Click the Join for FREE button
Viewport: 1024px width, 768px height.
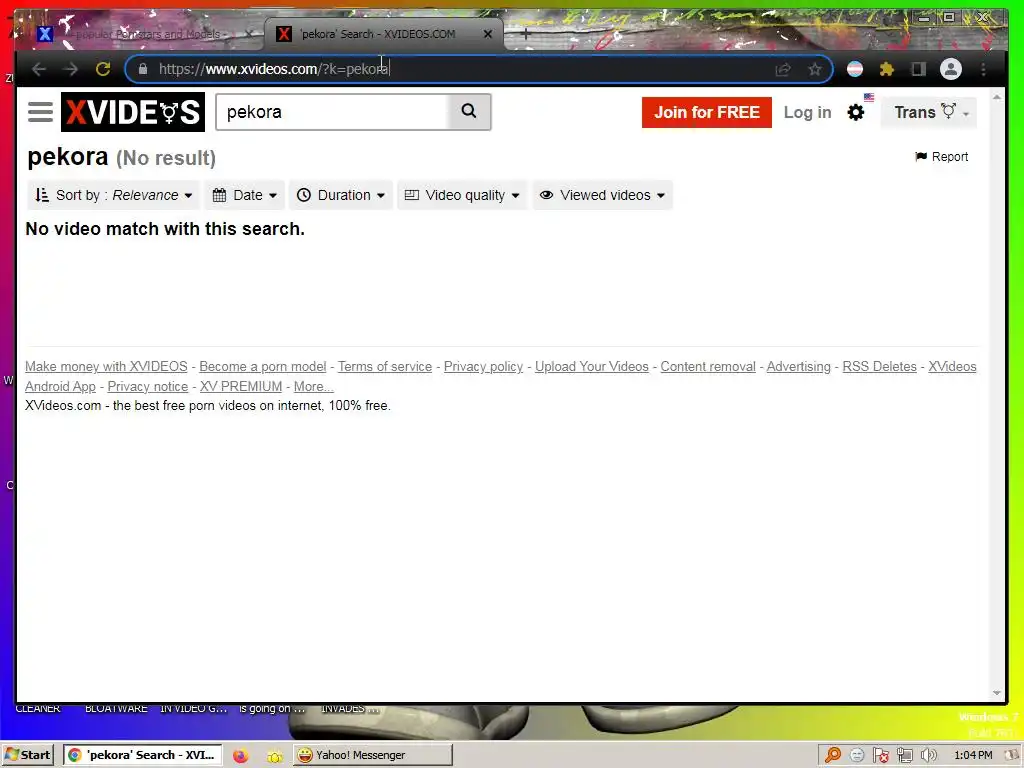707,112
